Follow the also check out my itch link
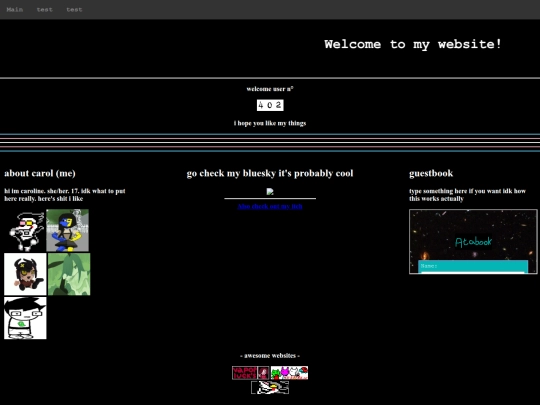Viewport: 540px width, 405px height. click(x=270, y=206)
